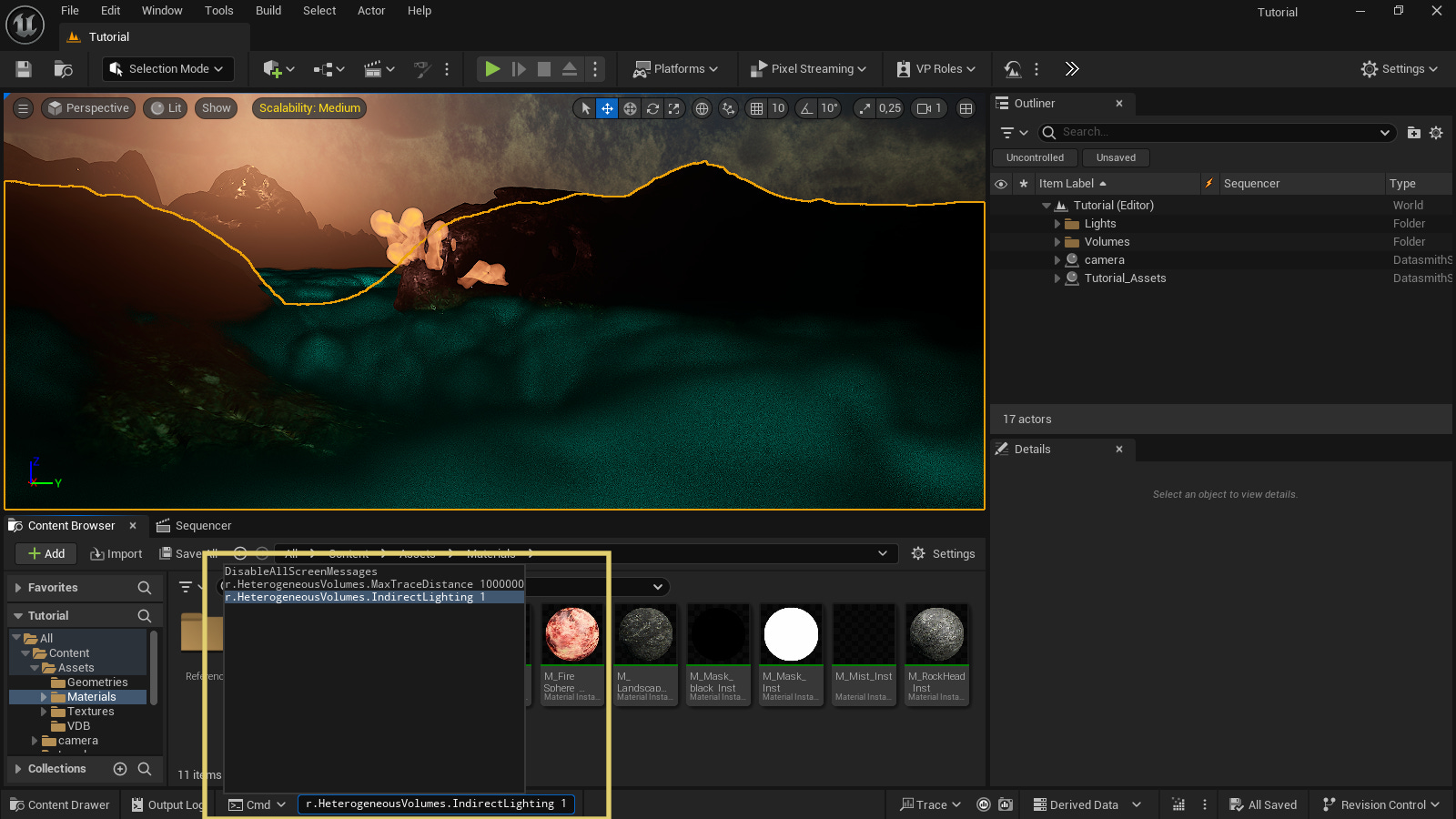Click the Outliner settings gear icon
This screenshot has height=819, width=1456.
tap(1436, 133)
